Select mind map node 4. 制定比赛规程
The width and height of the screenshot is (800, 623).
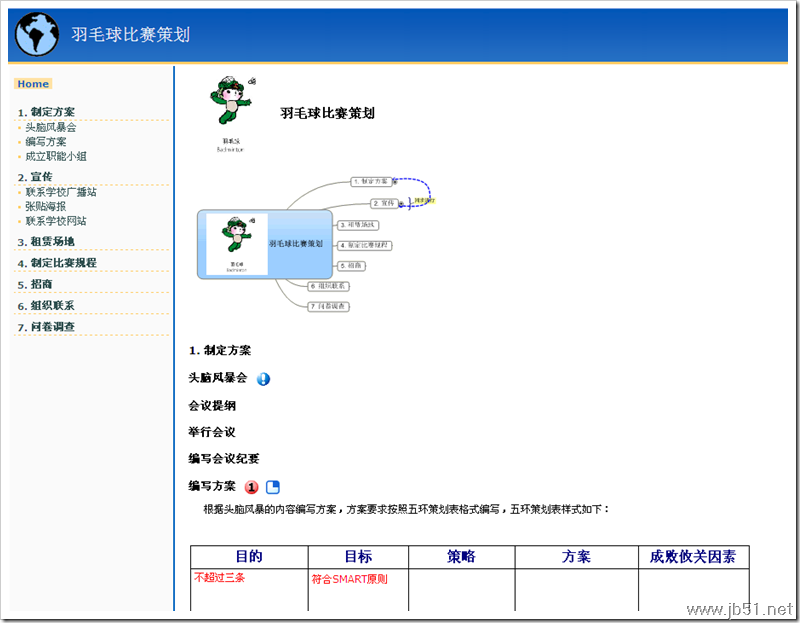364,245
